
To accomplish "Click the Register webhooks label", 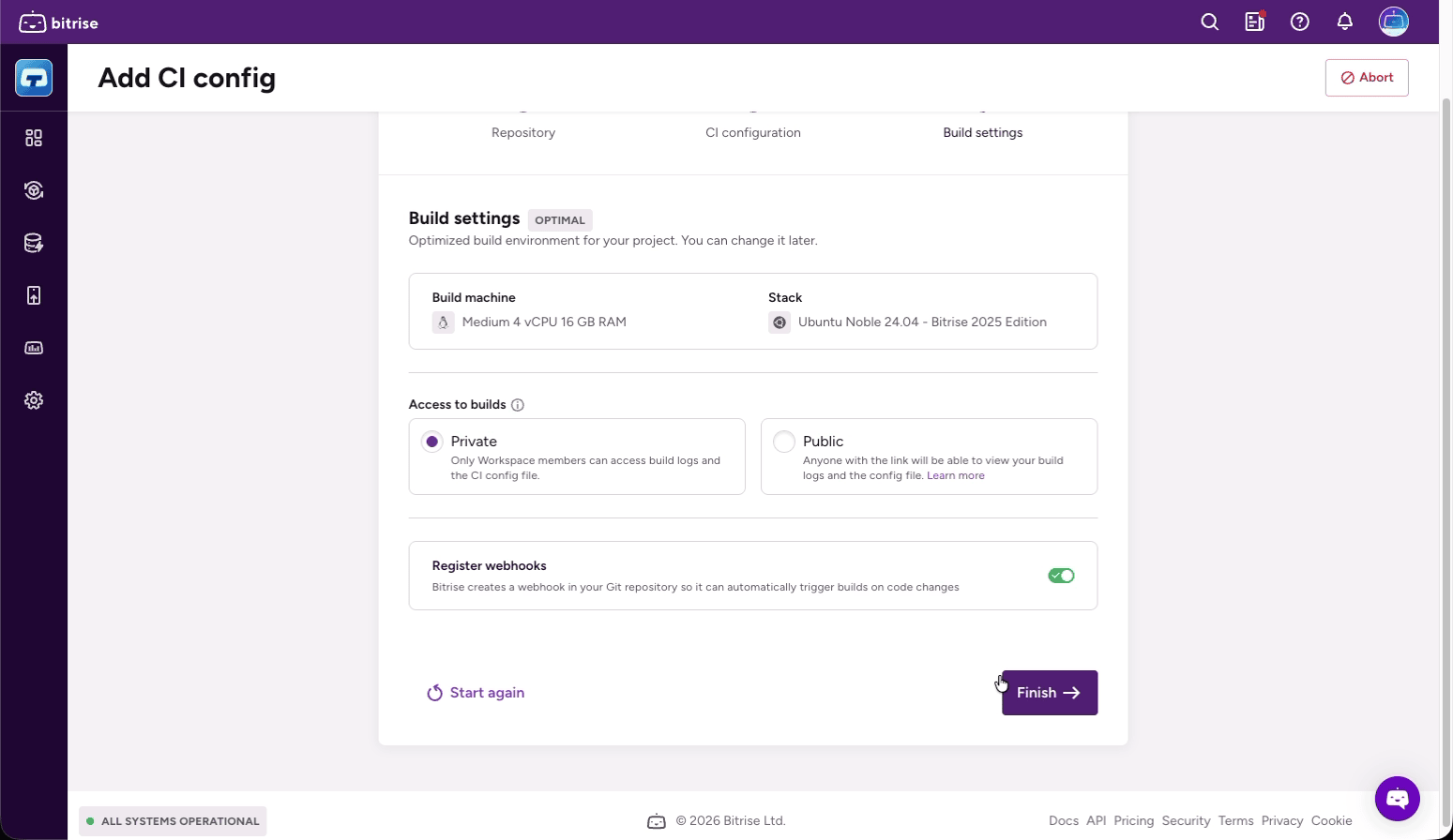I will pyautogui.click(x=489, y=566).
